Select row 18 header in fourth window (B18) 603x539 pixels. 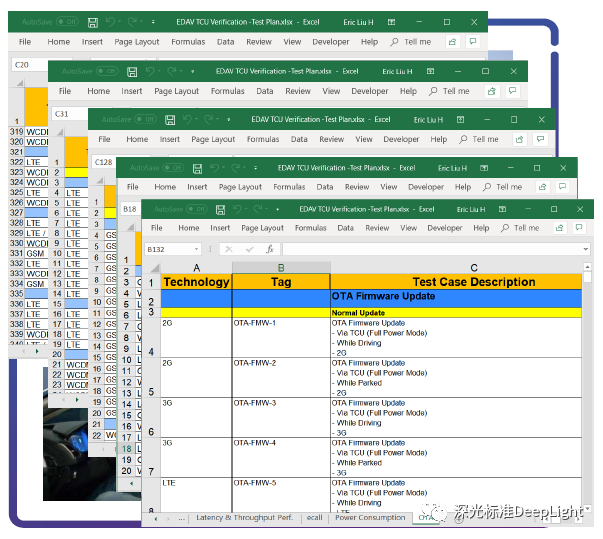click(x=127, y=449)
